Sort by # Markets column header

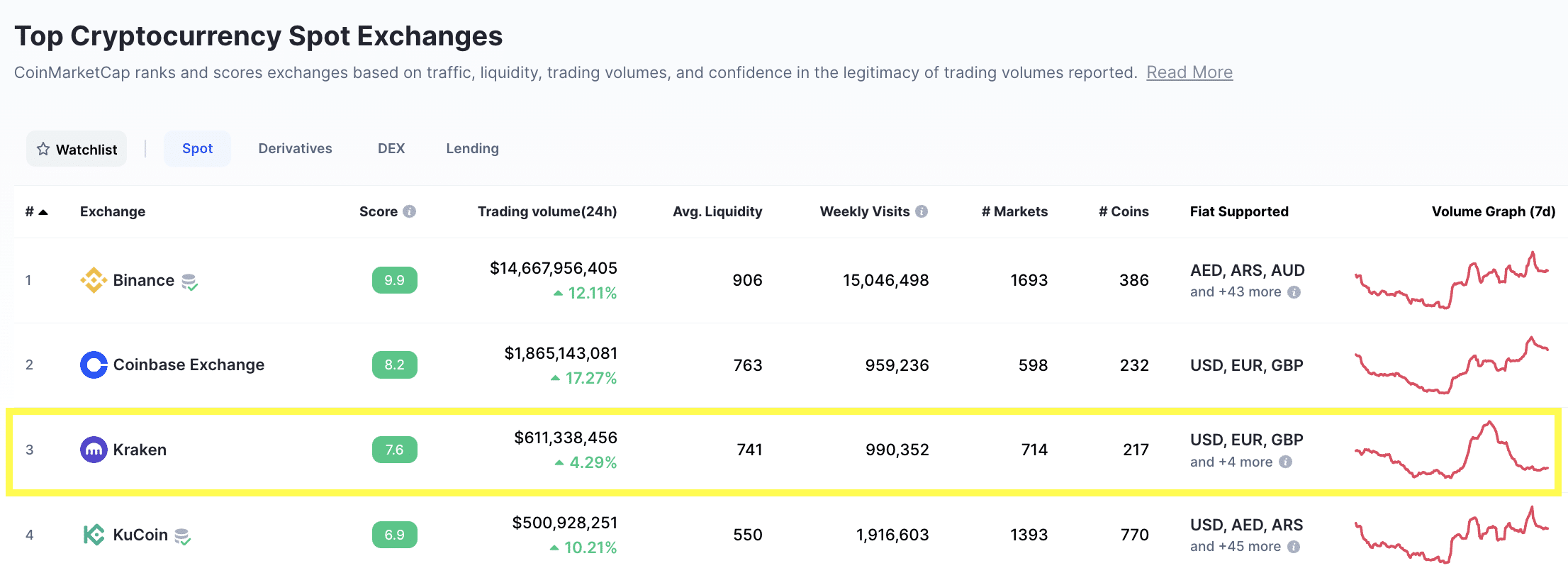pos(1014,211)
